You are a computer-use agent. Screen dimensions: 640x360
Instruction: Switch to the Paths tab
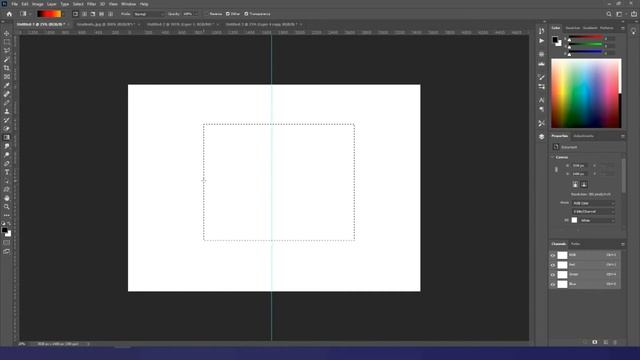(x=575, y=244)
